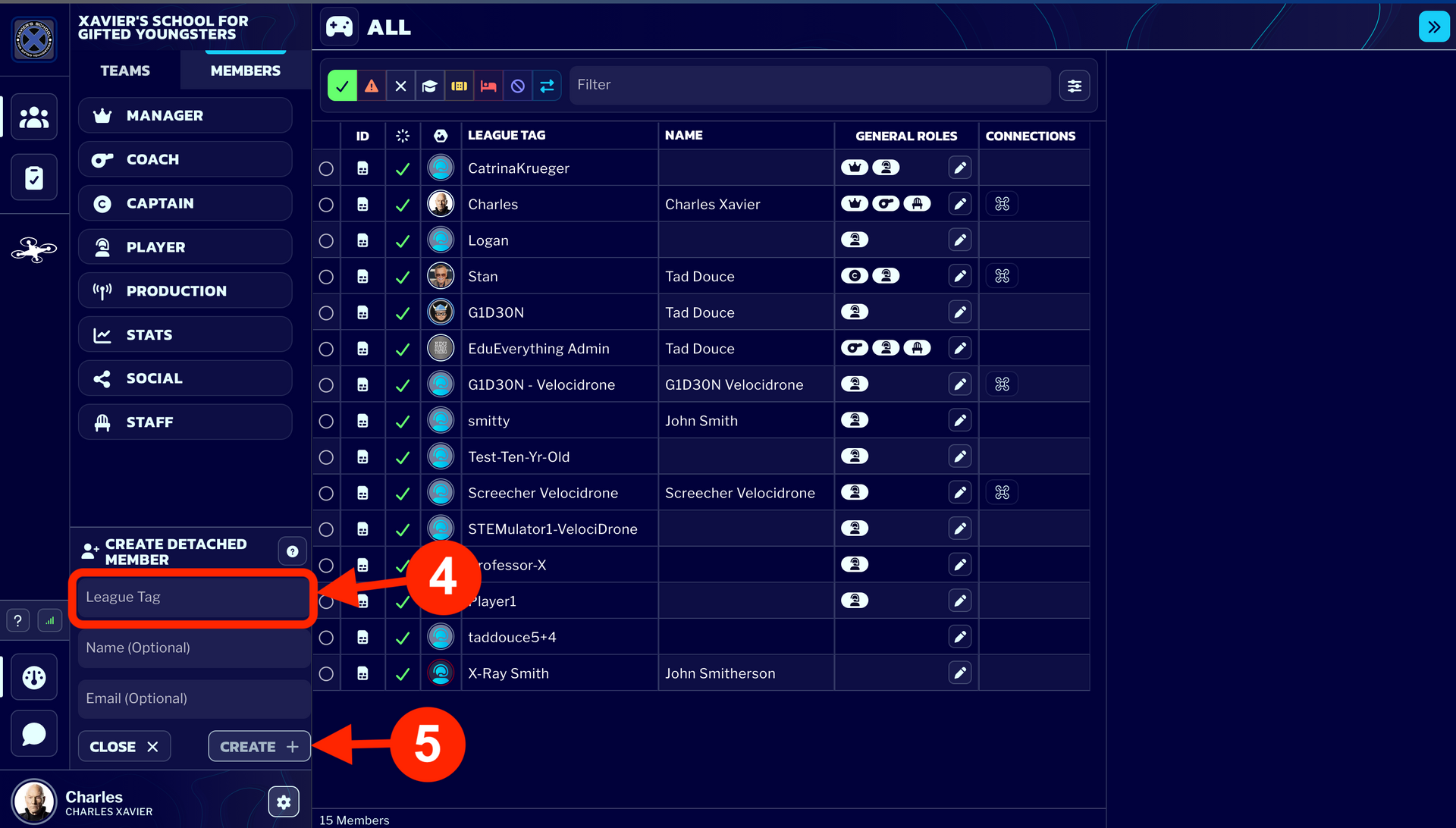Click the drone icon in left sidebar
This screenshot has height=828, width=1456.
click(34, 249)
